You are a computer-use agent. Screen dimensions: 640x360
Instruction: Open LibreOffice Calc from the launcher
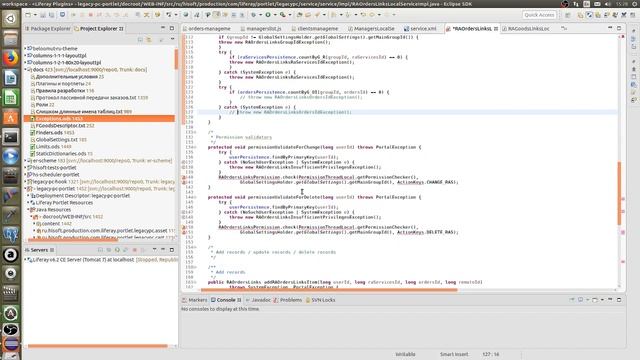coord(11,98)
